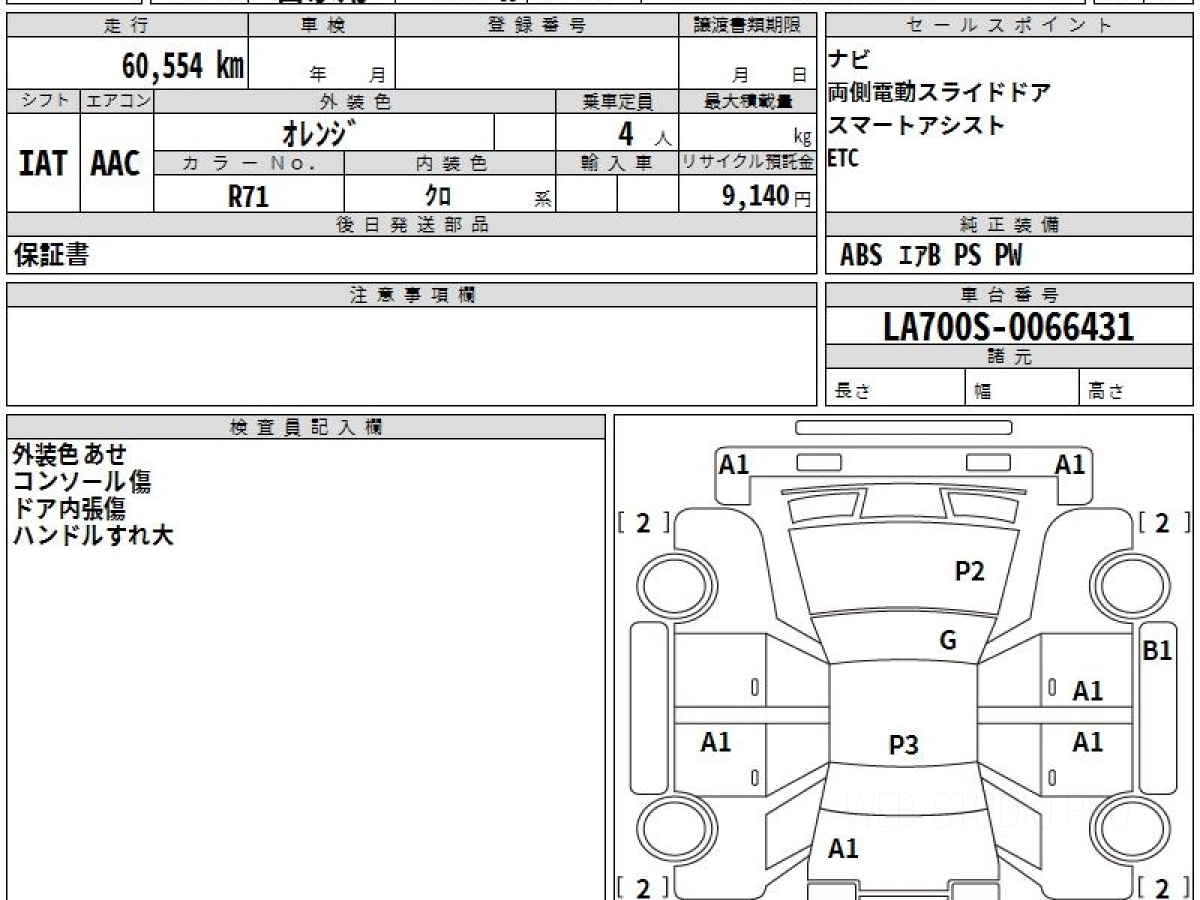
Task: Select the セールスポイント header
Action: [x=1009, y=26]
